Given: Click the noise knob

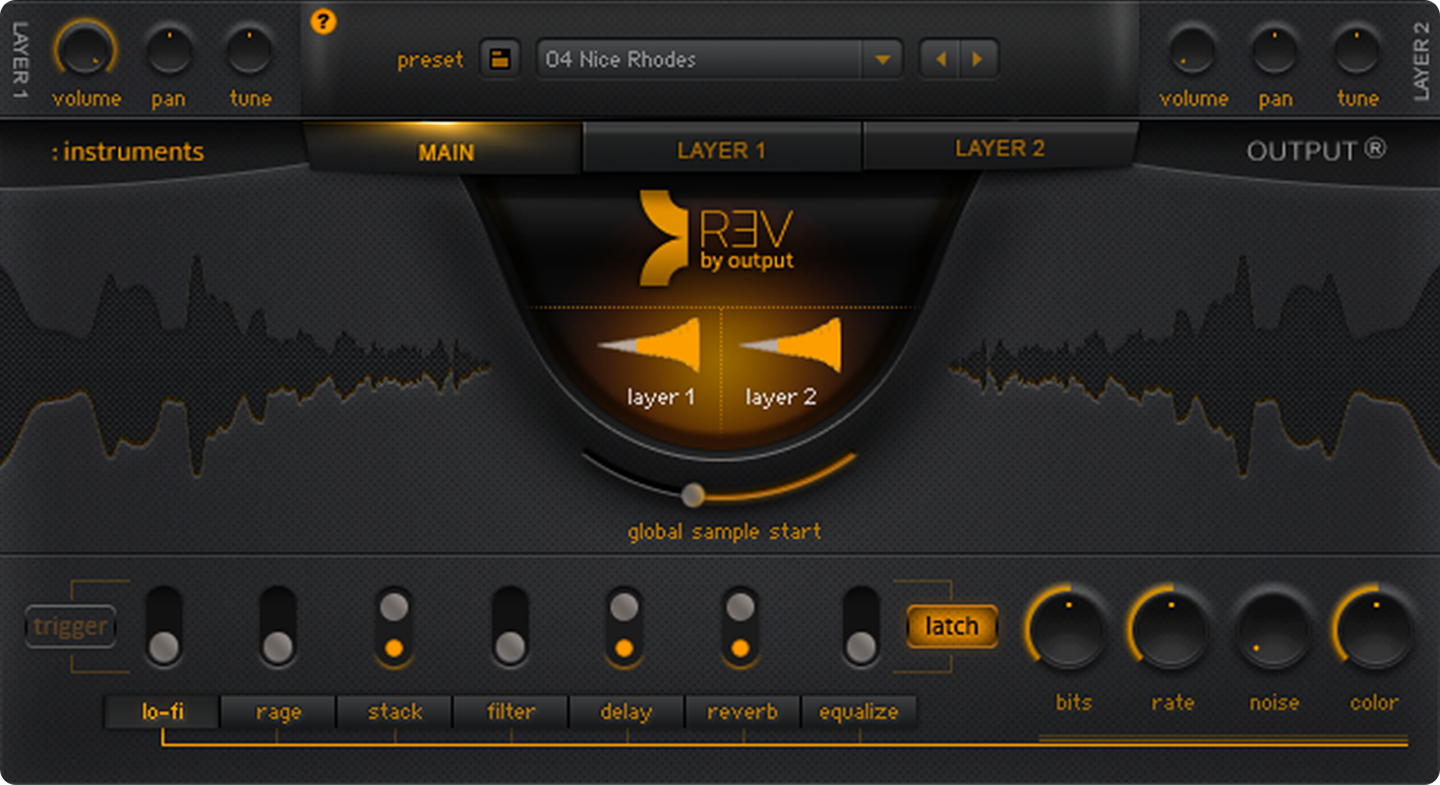Looking at the screenshot, I should tap(1273, 628).
